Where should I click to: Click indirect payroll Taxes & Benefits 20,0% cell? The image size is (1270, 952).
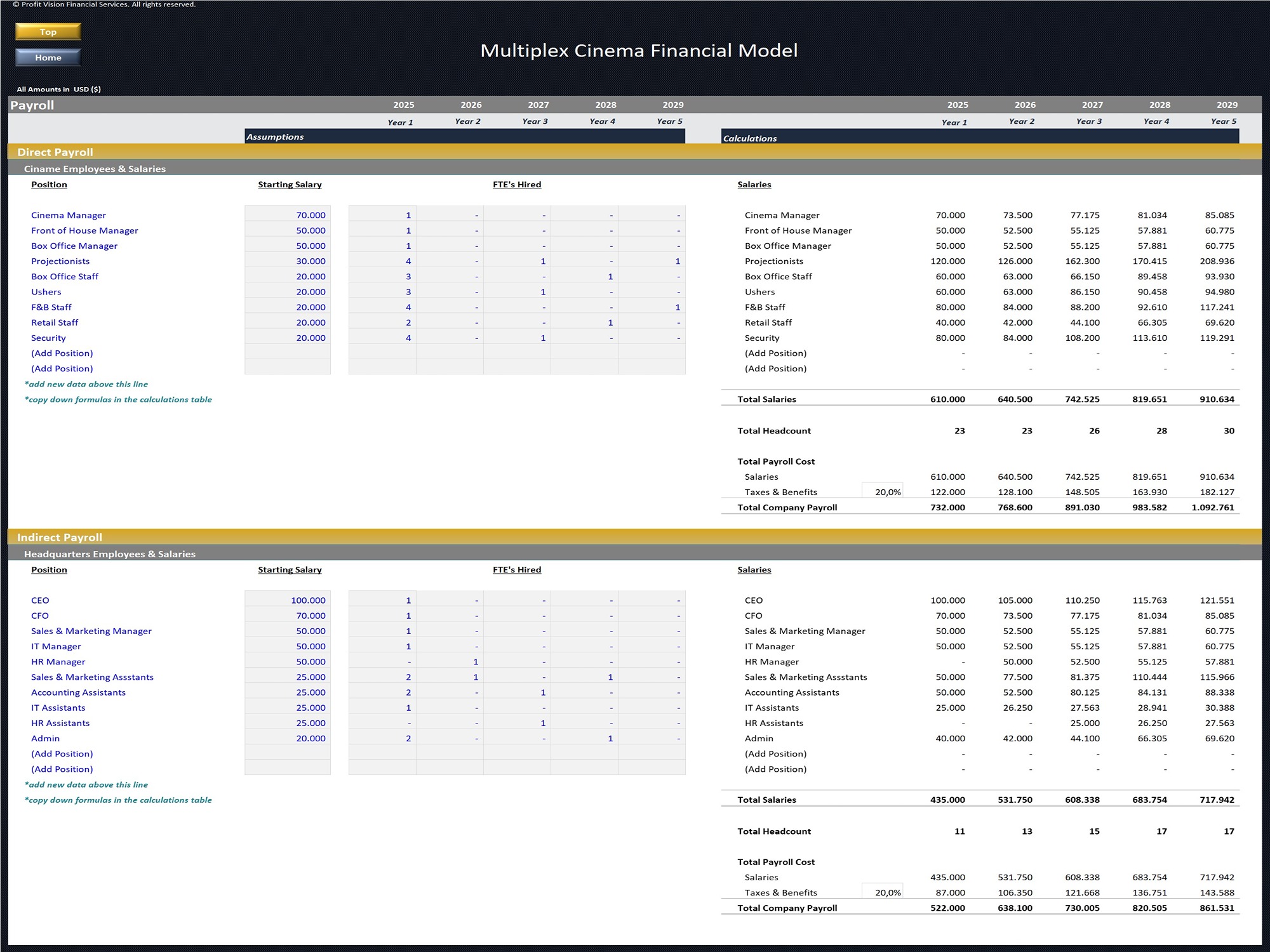point(883,892)
